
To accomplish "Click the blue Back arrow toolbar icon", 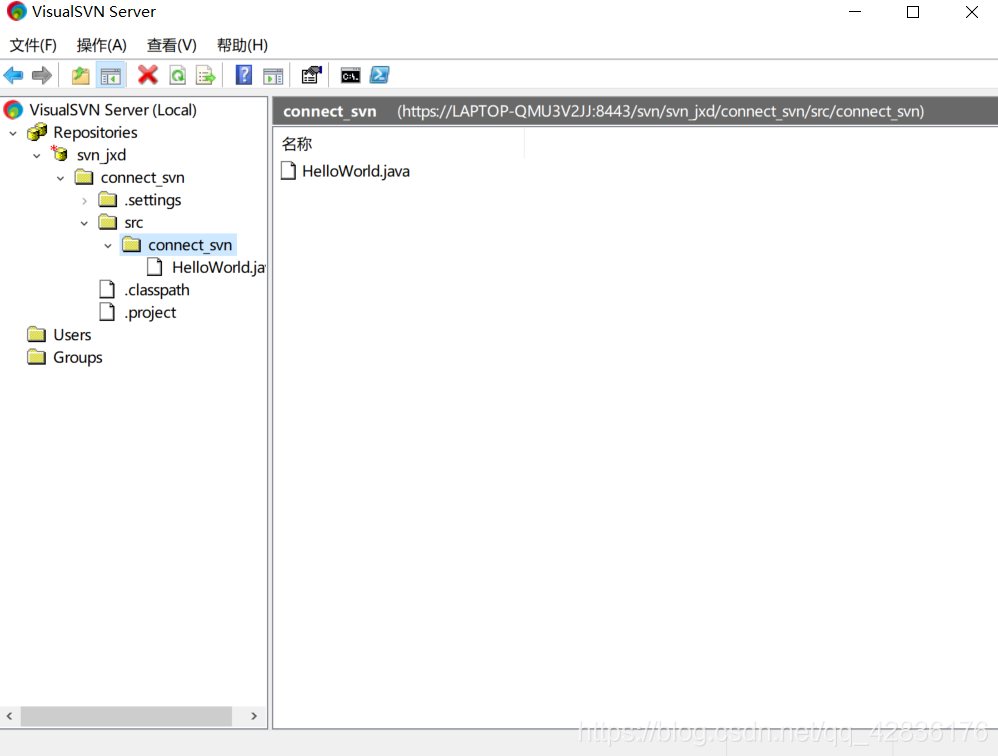I will pos(13,75).
